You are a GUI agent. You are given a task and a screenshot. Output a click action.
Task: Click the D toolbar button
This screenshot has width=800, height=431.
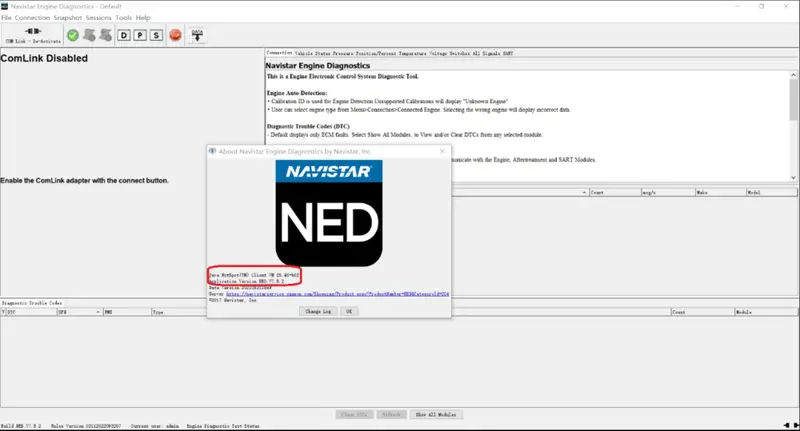coord(123,35)
